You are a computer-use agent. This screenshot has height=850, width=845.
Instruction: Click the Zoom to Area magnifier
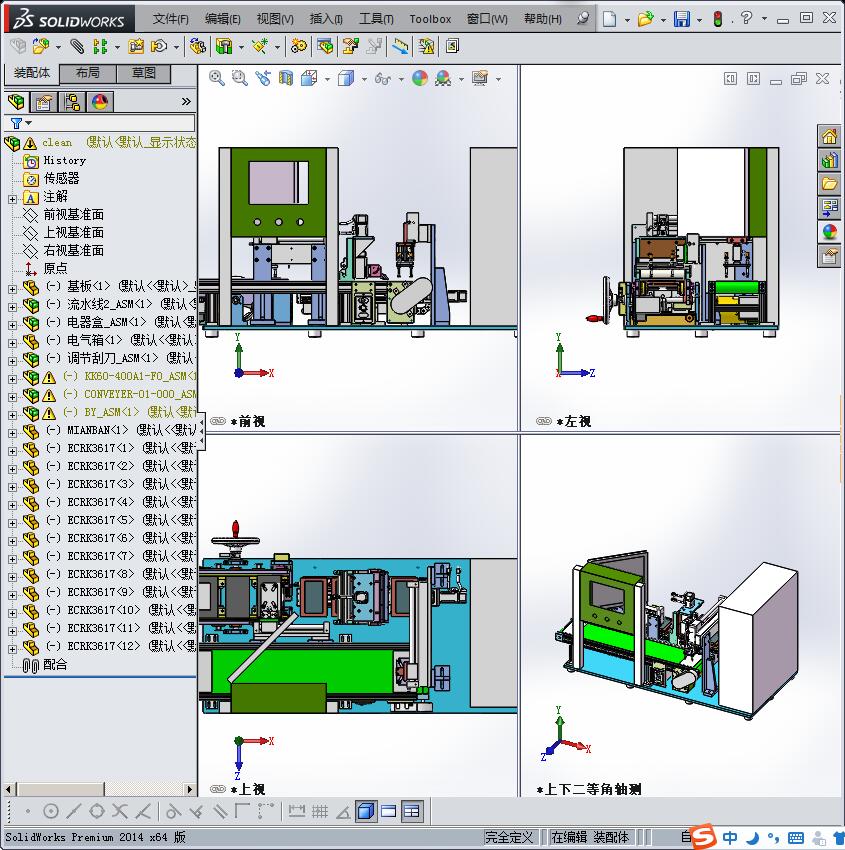240,79
